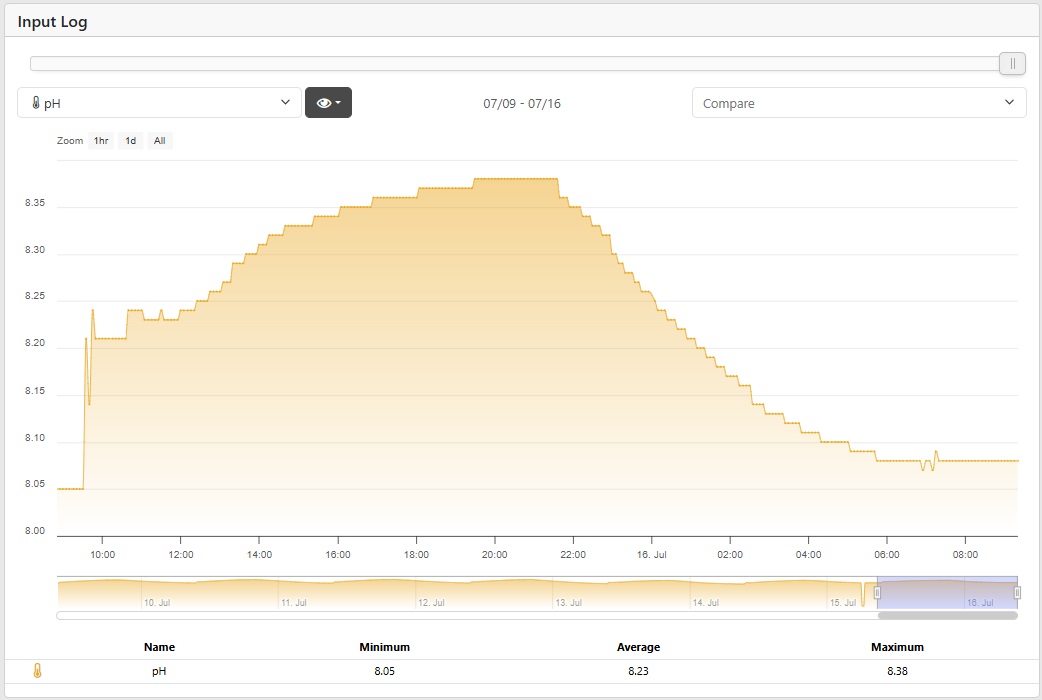This screenshot has height=700, width=1042.
Task: Select the All zoom option
Action: [159, 141]
